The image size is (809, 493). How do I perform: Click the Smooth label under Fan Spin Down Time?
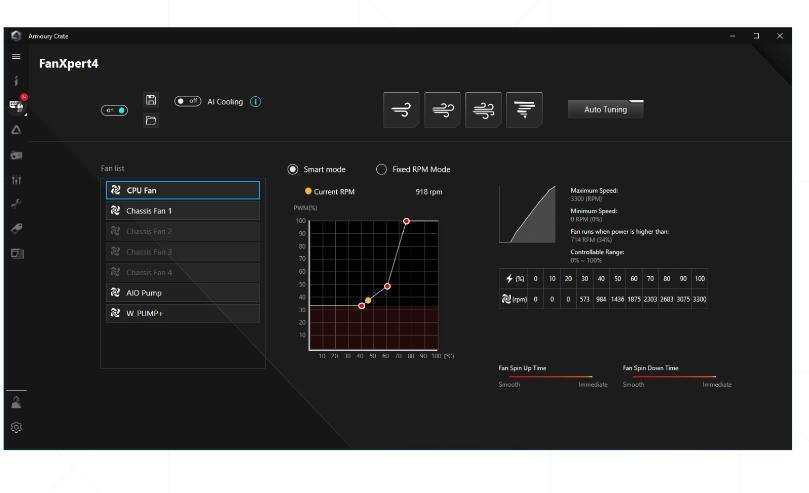click(633, 385)
